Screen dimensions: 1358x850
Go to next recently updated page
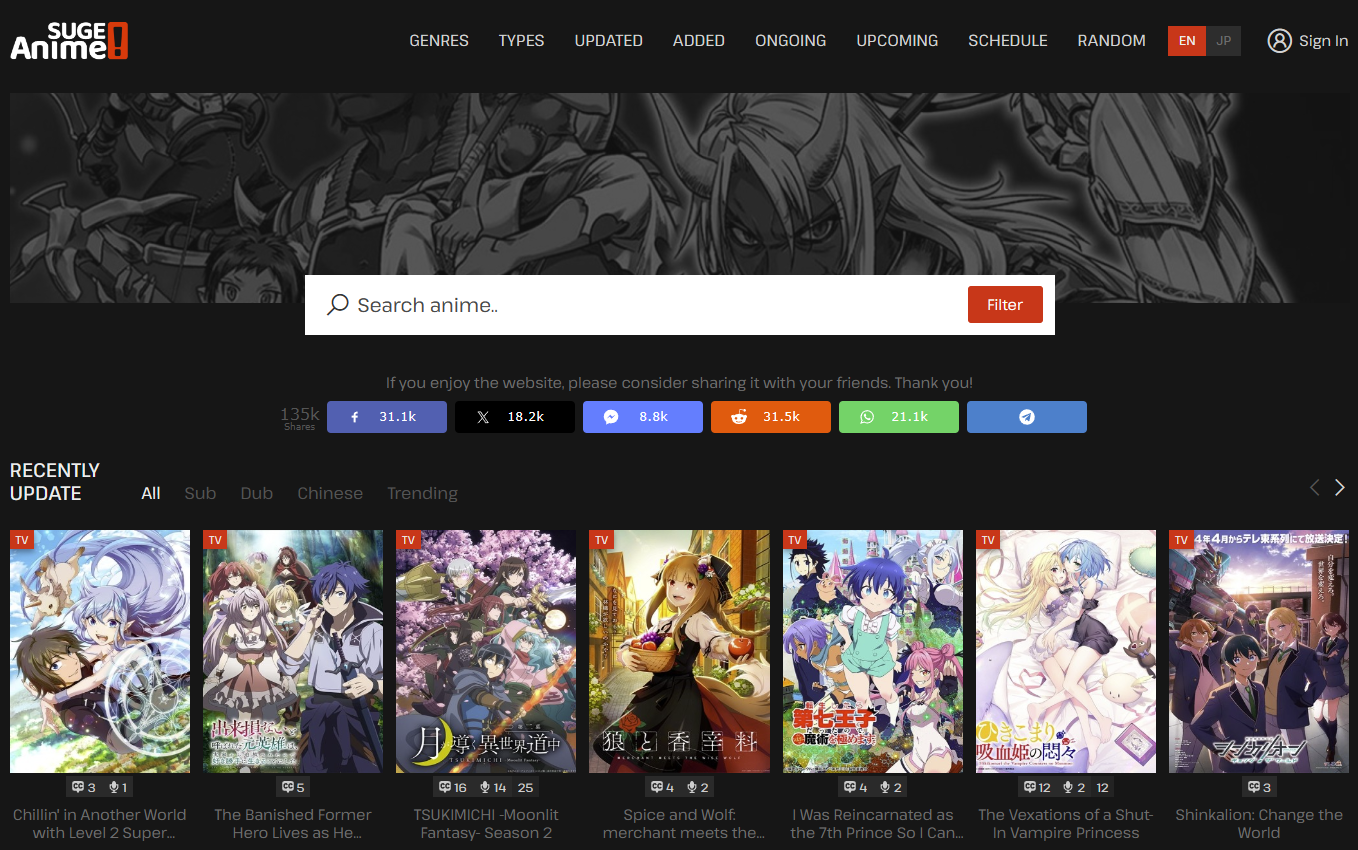pyautogui.click(x=1340, y=488)
